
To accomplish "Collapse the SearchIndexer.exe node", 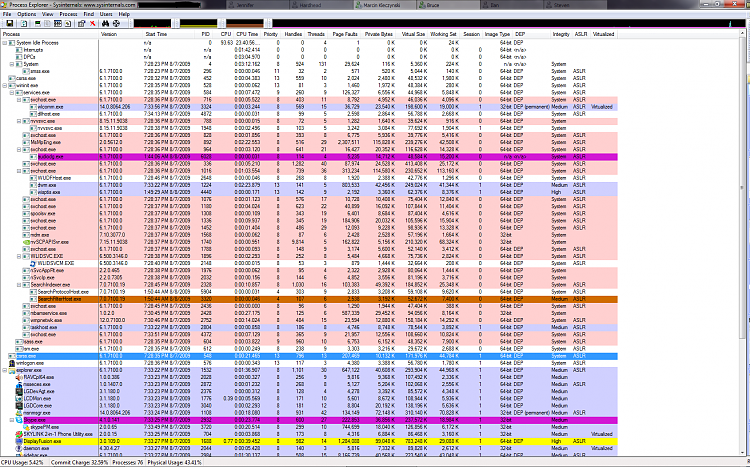I will click(19, 285).
